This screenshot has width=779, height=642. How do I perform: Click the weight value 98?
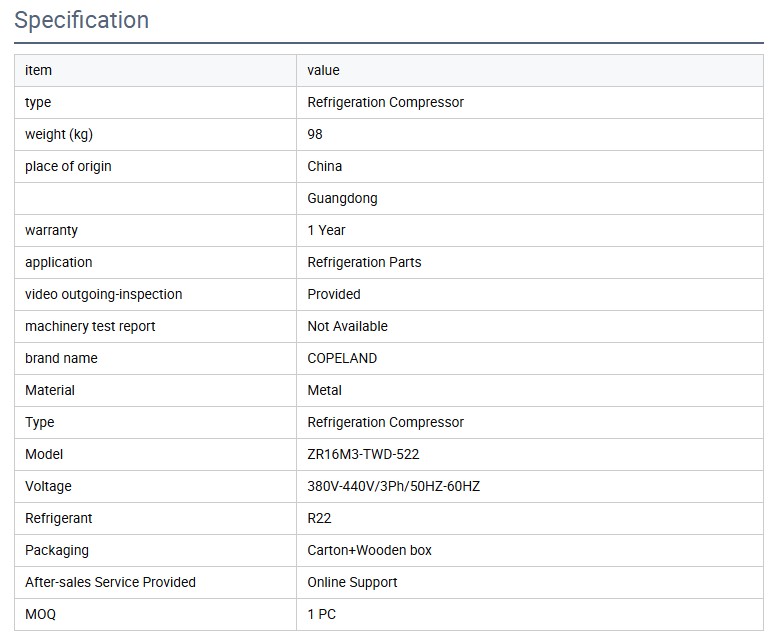[316, 134]
